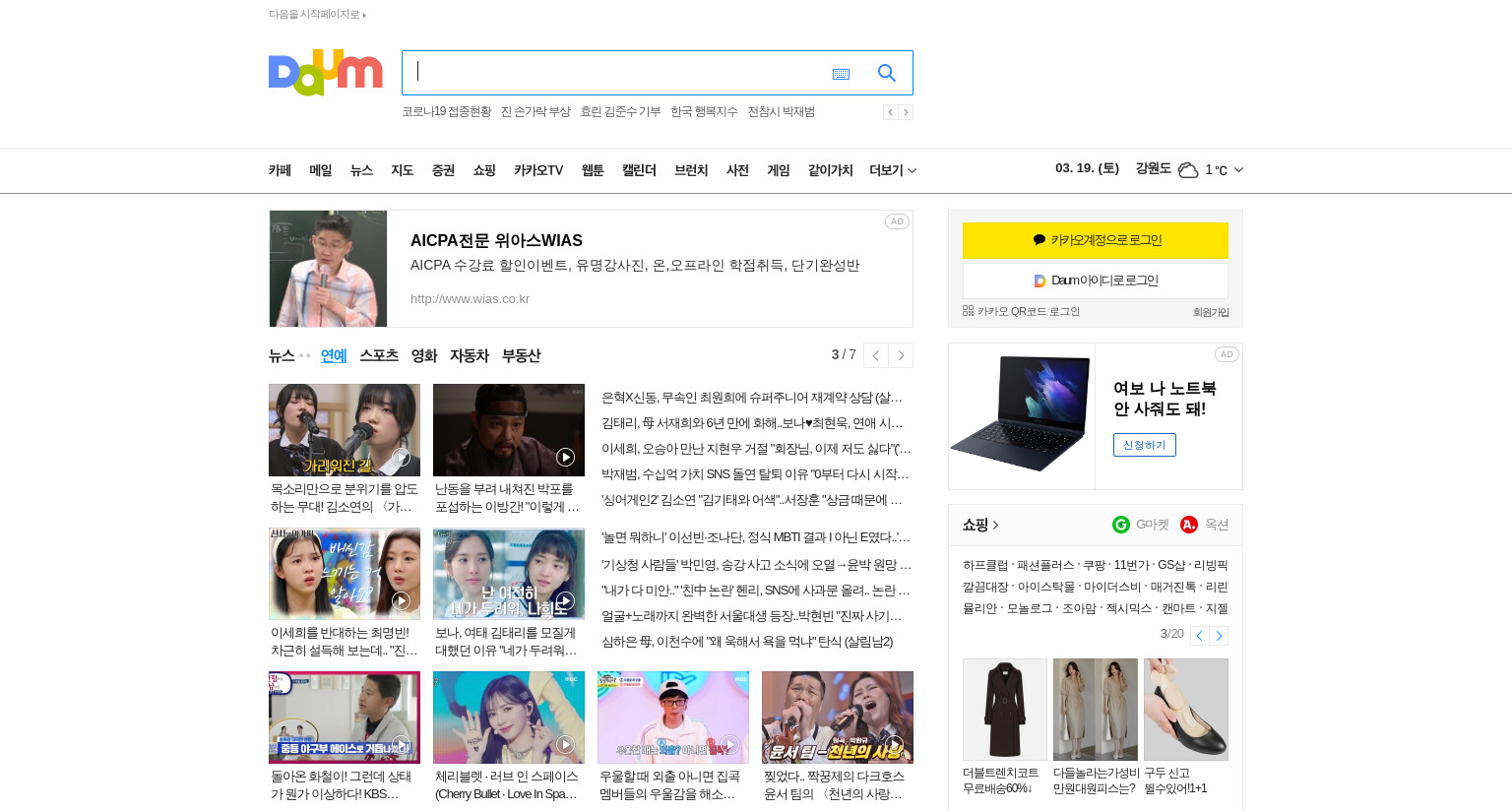Play the 체리블렛 Love In Space thumbnail
Screen dimensions: 1512x811
[509, 717]
